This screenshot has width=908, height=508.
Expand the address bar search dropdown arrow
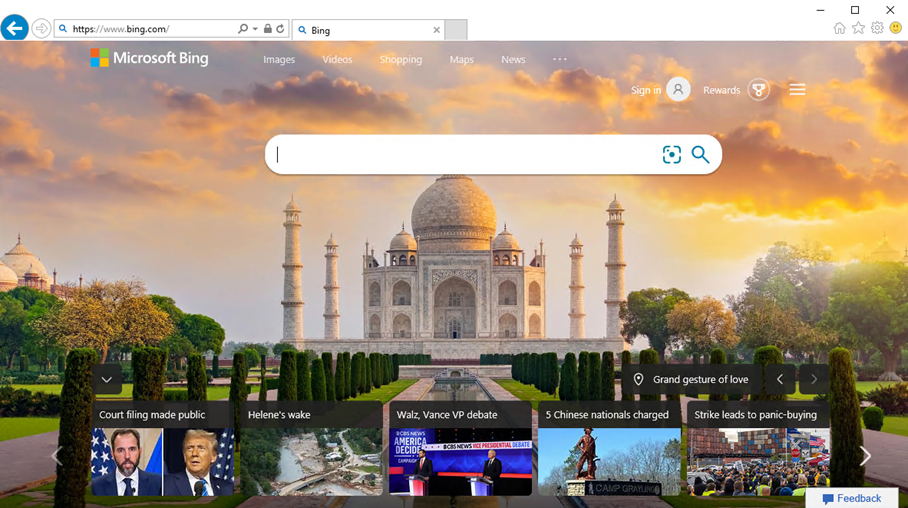point(255,28)
